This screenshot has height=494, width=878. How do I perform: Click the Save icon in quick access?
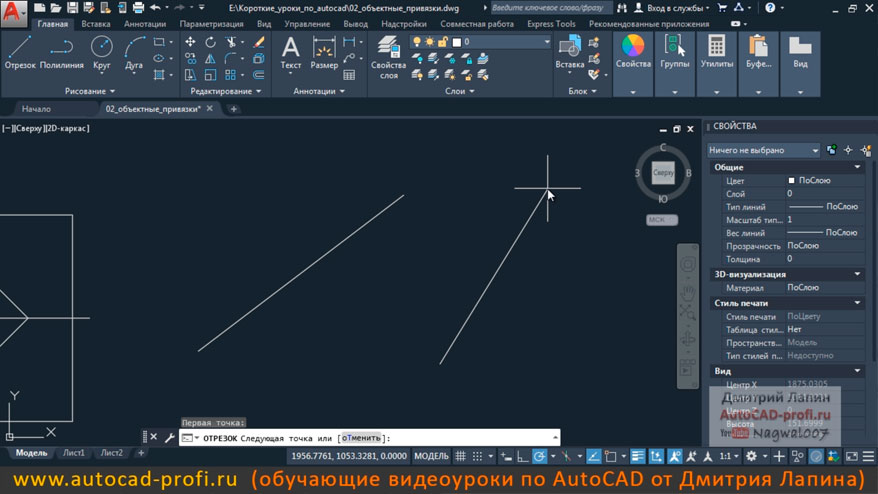pos(72,8)
